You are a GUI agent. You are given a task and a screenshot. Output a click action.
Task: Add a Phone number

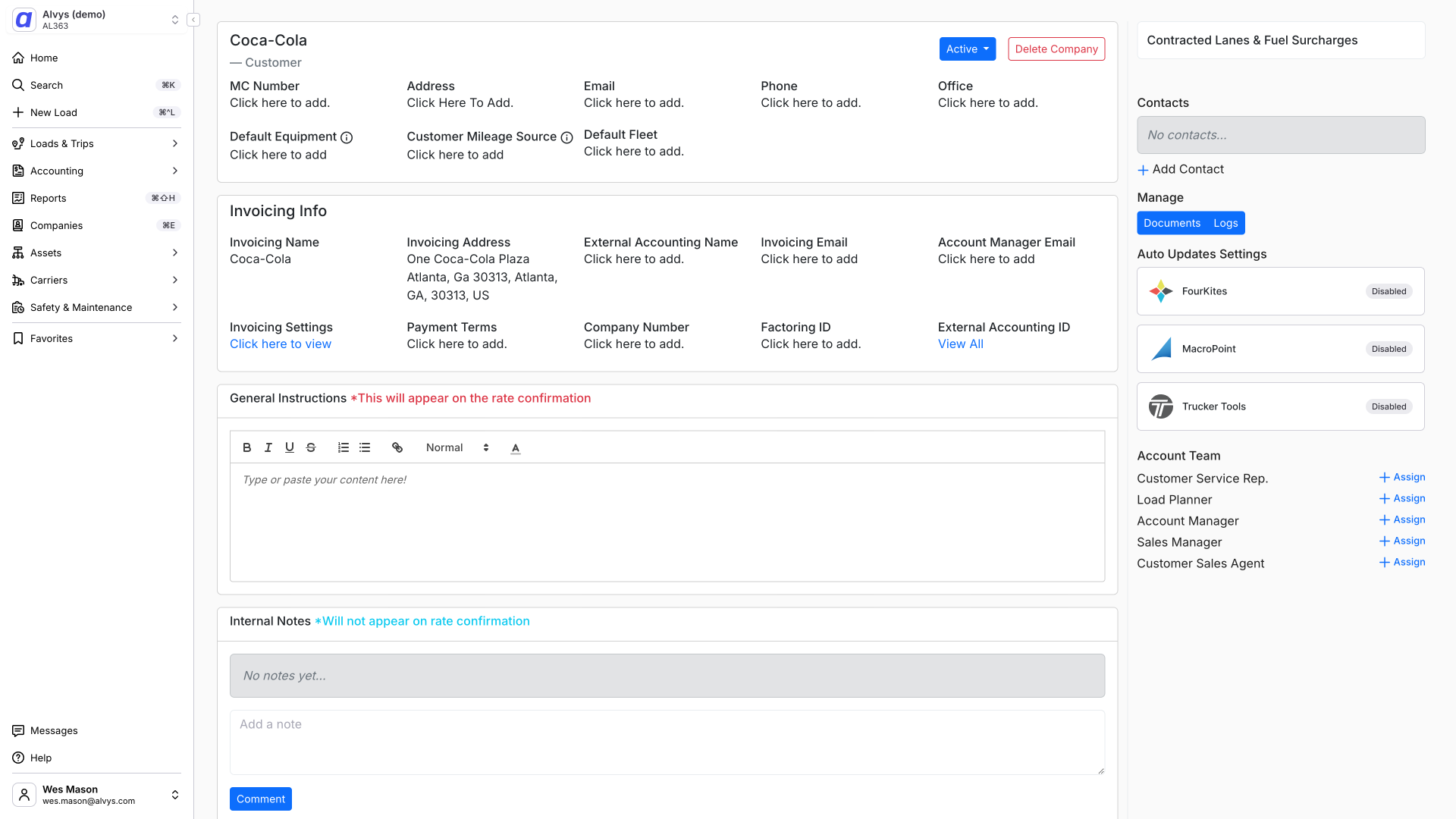(811, 103)
